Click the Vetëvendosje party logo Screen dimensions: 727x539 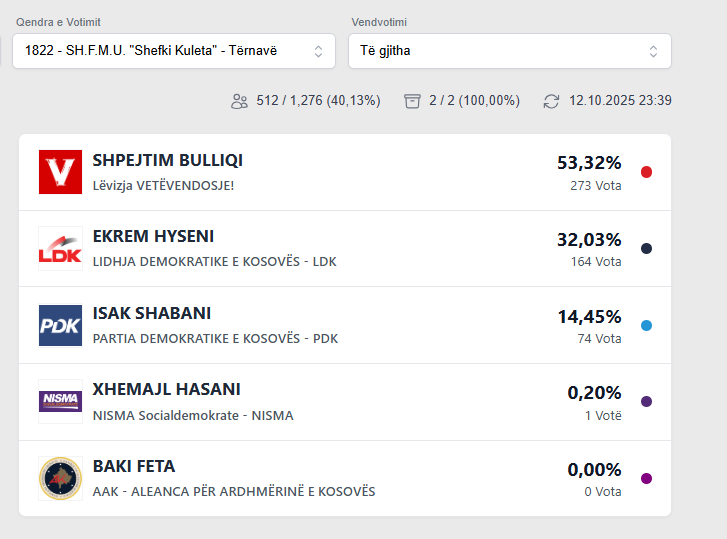pos(60,172)
